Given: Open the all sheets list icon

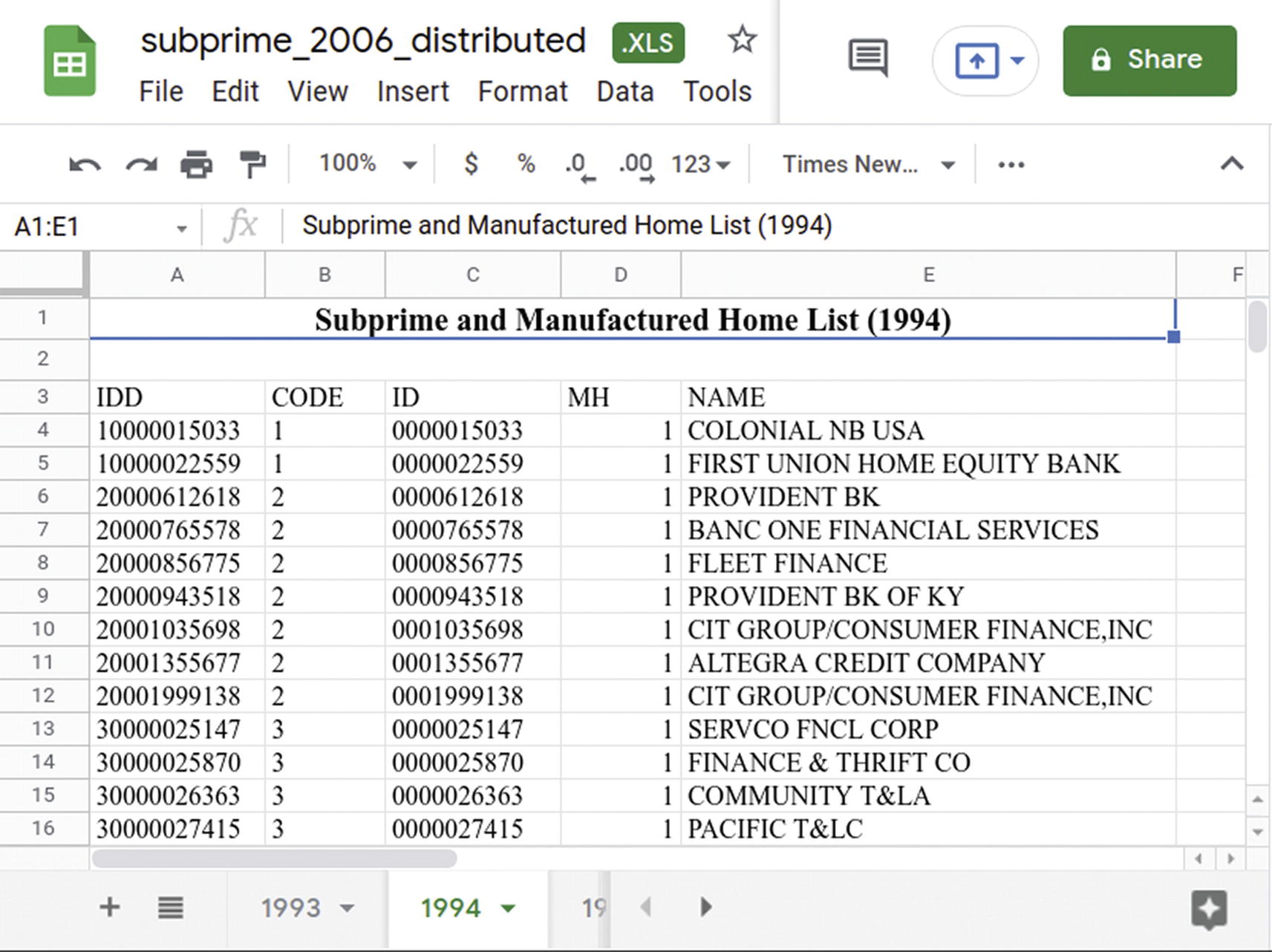Looking at the screenshot, I should coord(171,907).
